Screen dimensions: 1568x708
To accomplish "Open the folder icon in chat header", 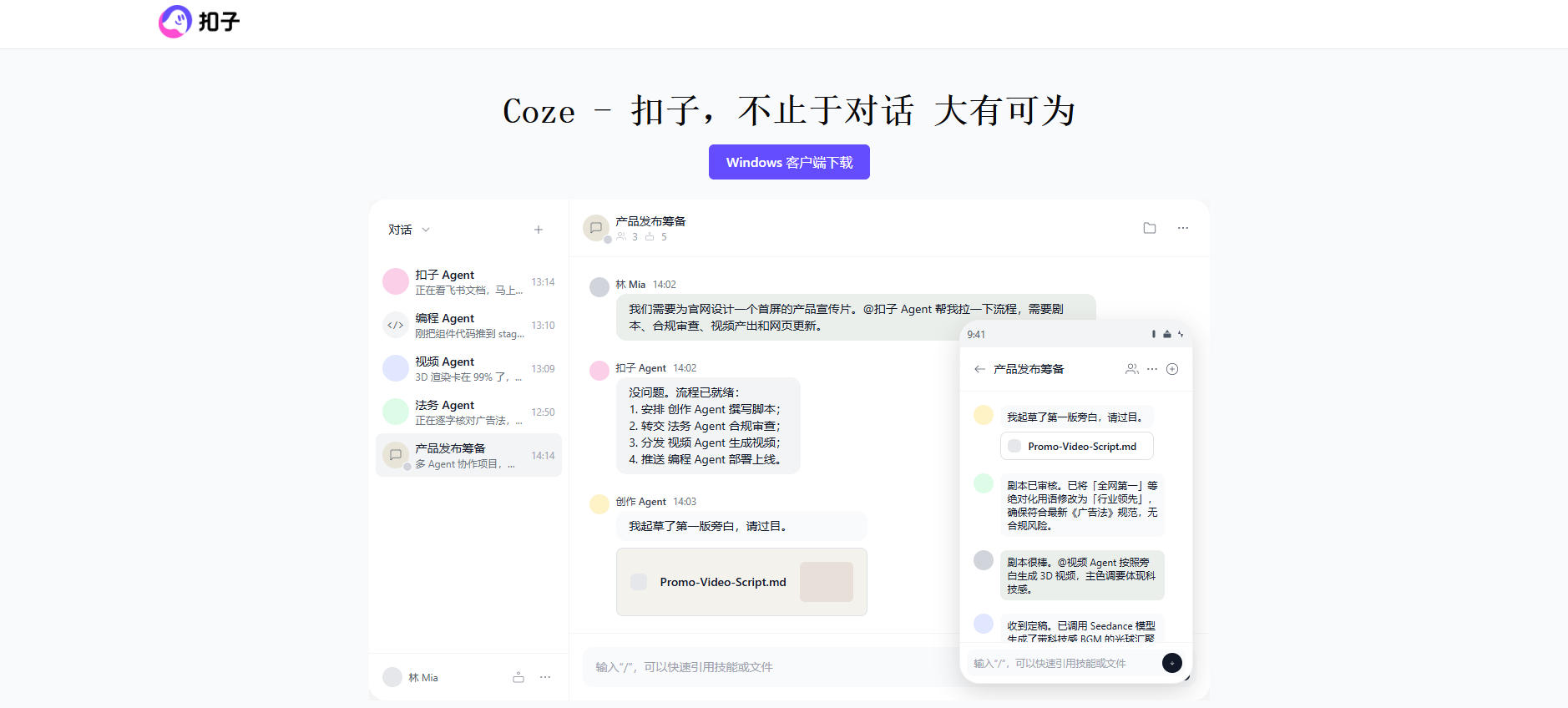I will pyautogui.click(x=1150, y=228).
